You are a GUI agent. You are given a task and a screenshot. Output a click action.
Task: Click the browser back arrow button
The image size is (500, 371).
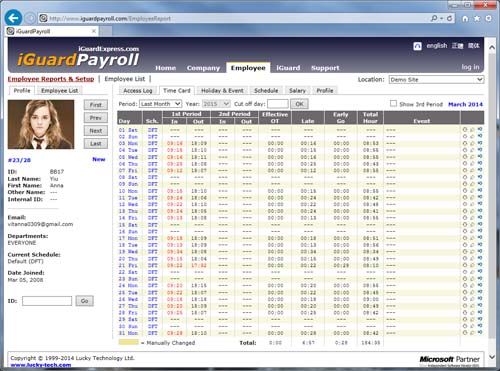tap(13, 18)
